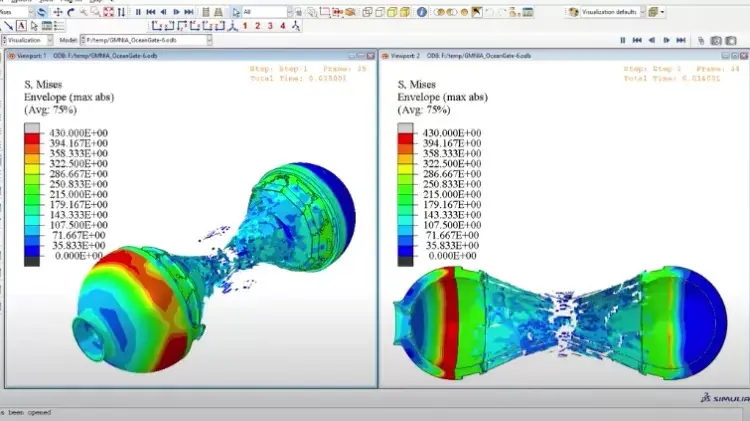This screenshot has height=421, width=750.
Task: Jump to first frame in top toolbar
Action: click(x=151, y=12)
